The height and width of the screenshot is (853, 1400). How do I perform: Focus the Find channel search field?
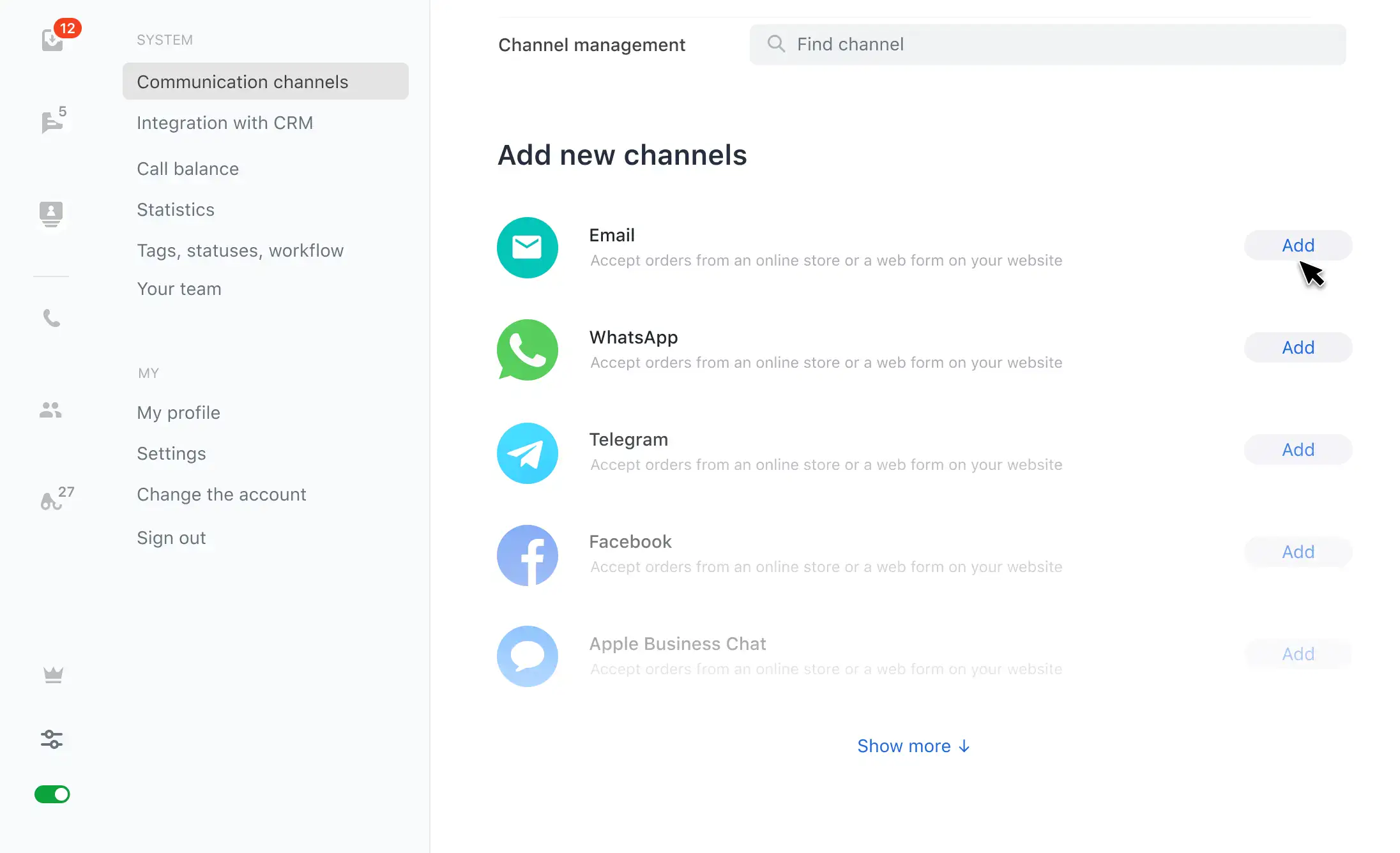tap(1047, 44)
